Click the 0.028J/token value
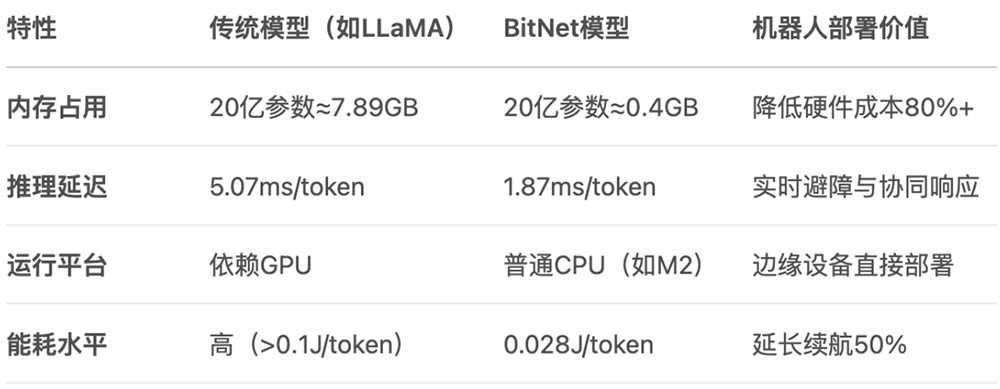The width and height of the screenshot is (1000, 389). click(x=578, y=345)
